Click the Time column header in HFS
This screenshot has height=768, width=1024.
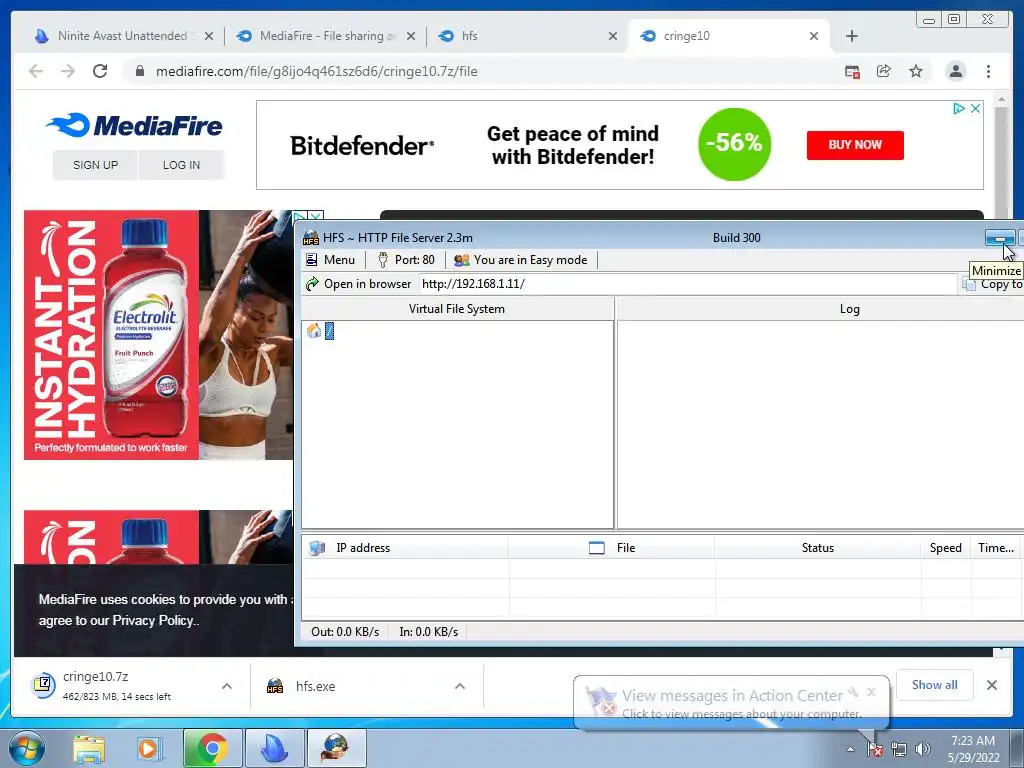(996, 548)
